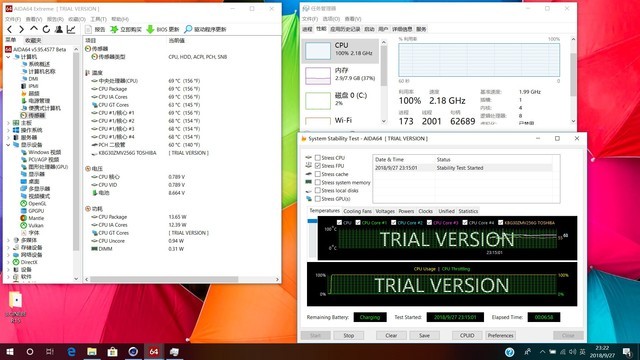Expand the 操作系统 tree node
The image size is (640, 360).
coord(9,130)
